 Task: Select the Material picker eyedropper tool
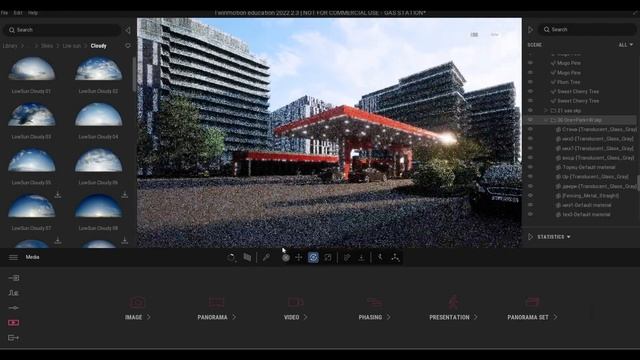(266, 257)
